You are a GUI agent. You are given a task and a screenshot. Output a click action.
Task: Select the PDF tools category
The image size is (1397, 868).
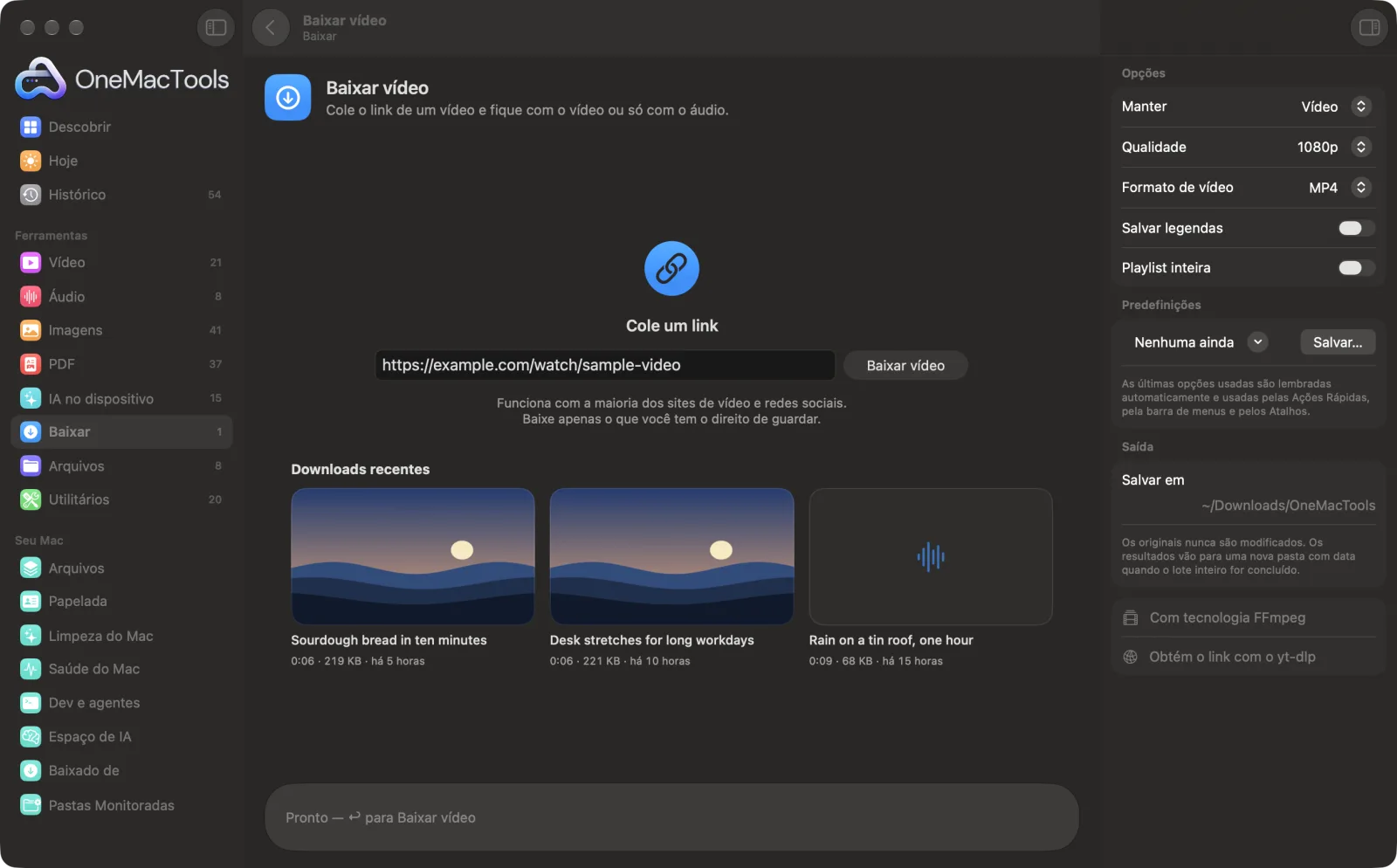tap(121, 364)
